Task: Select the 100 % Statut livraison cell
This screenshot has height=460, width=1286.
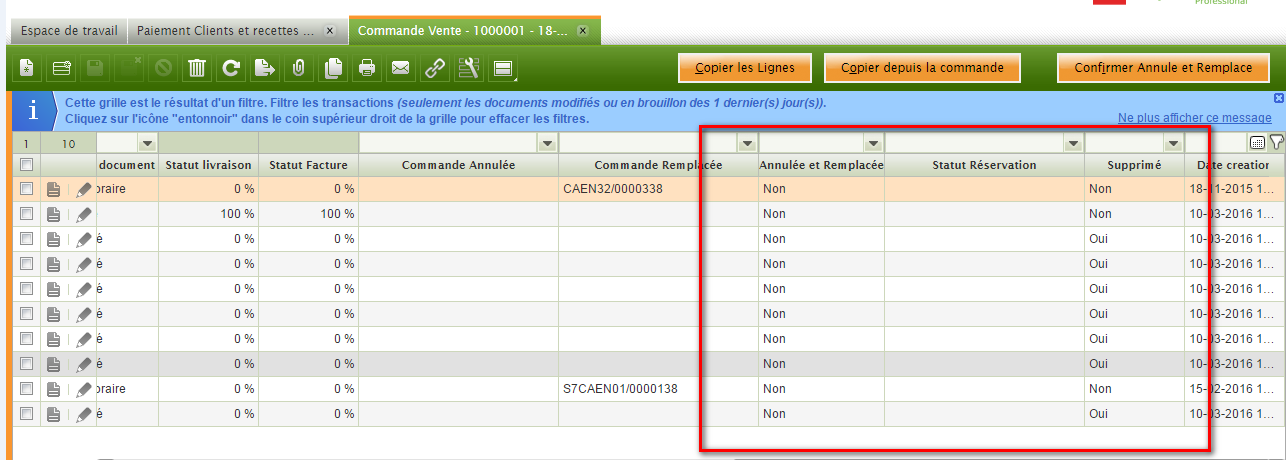Action: click(x=208, y=214)
